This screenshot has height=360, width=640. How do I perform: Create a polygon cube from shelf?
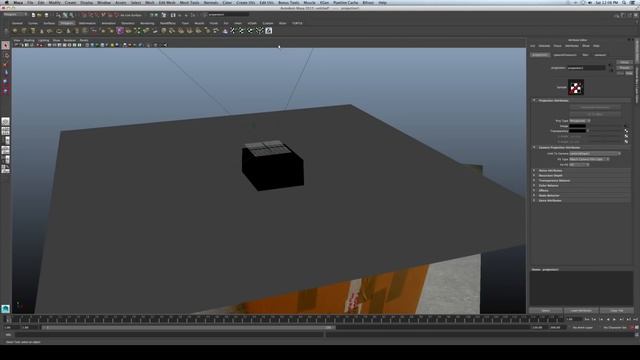coord(24,31)
